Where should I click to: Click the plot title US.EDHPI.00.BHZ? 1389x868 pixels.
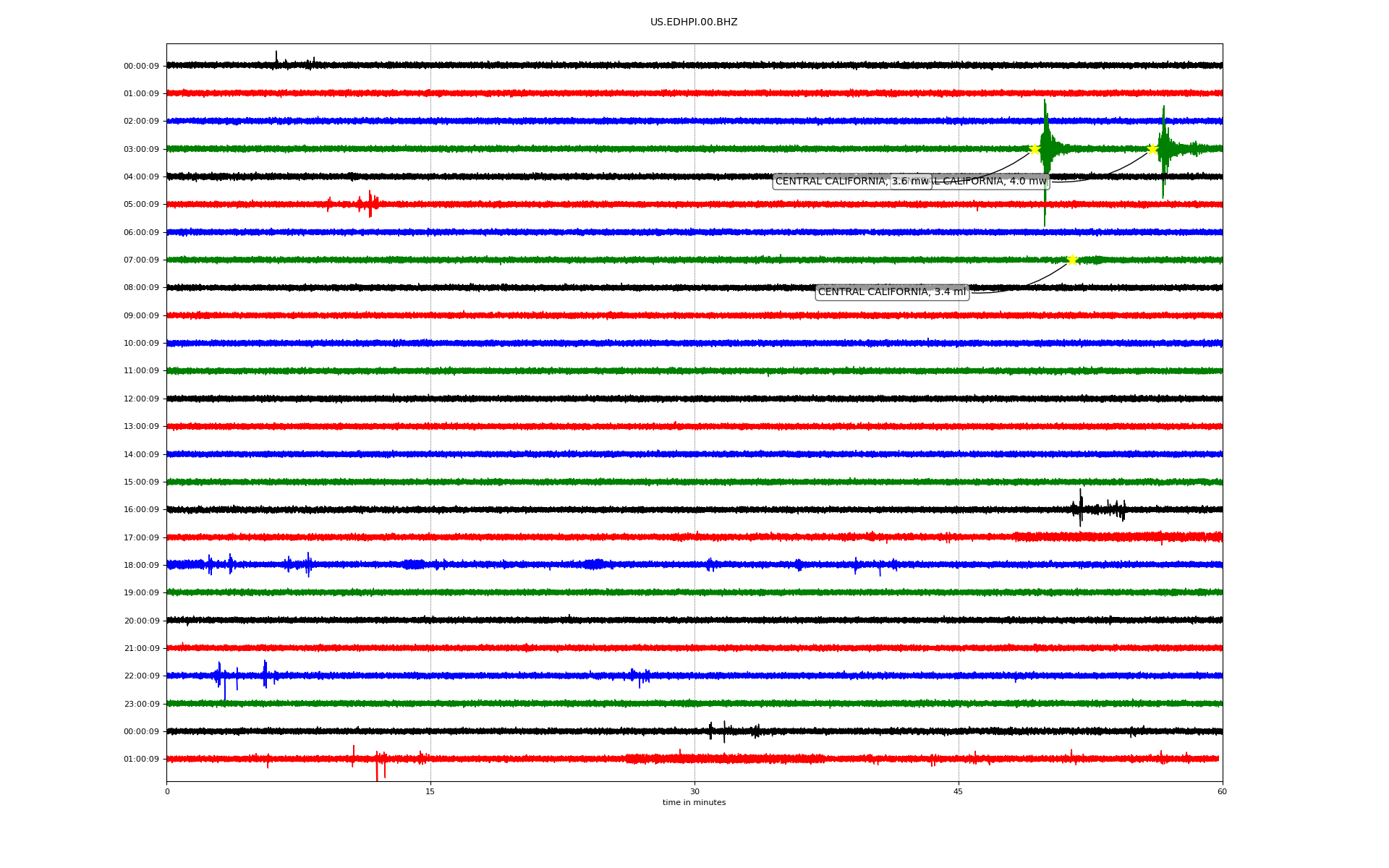tap(693, 22)
